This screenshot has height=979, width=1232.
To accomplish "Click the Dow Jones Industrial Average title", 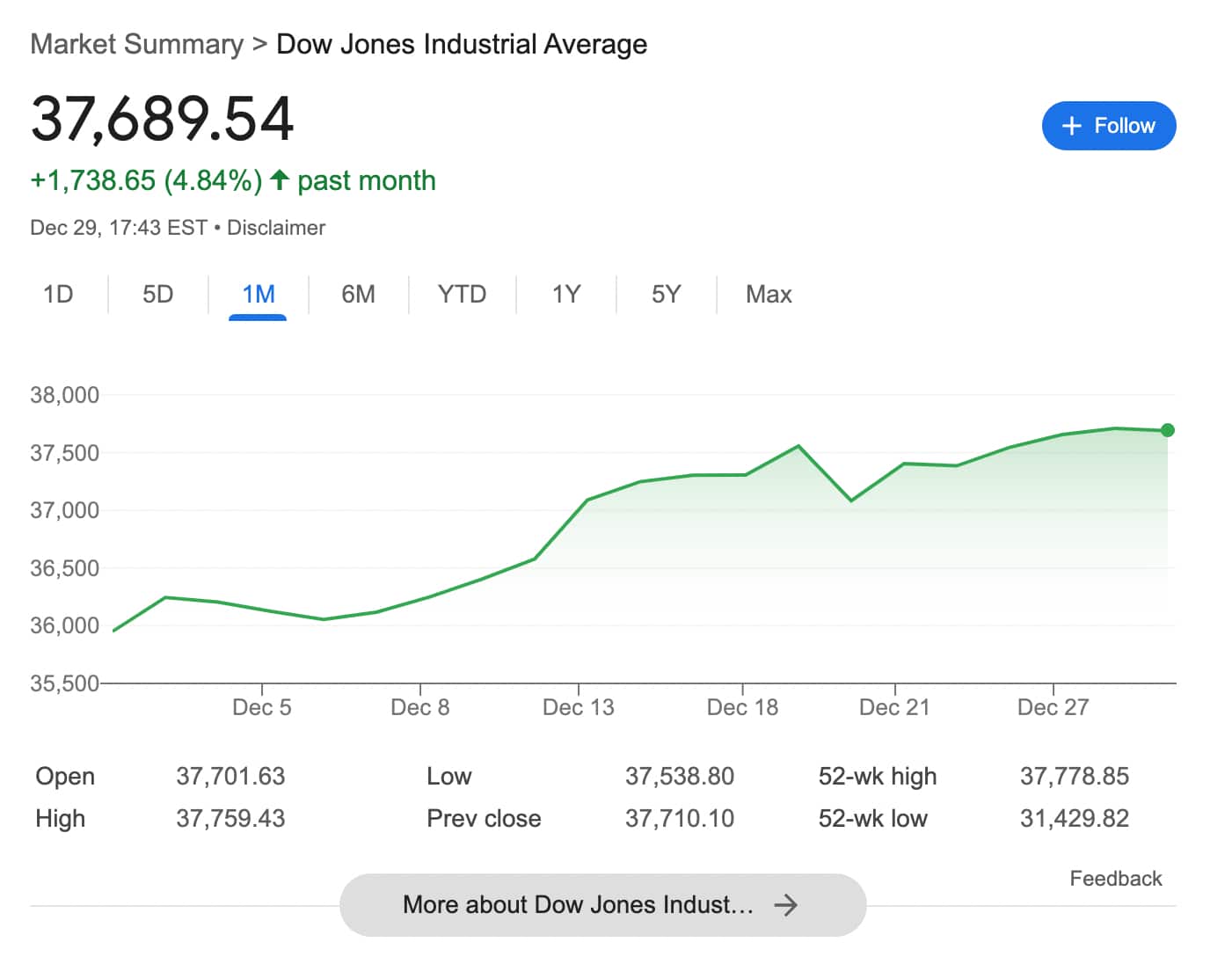I will pyautogui.click(x=462, y=44).
